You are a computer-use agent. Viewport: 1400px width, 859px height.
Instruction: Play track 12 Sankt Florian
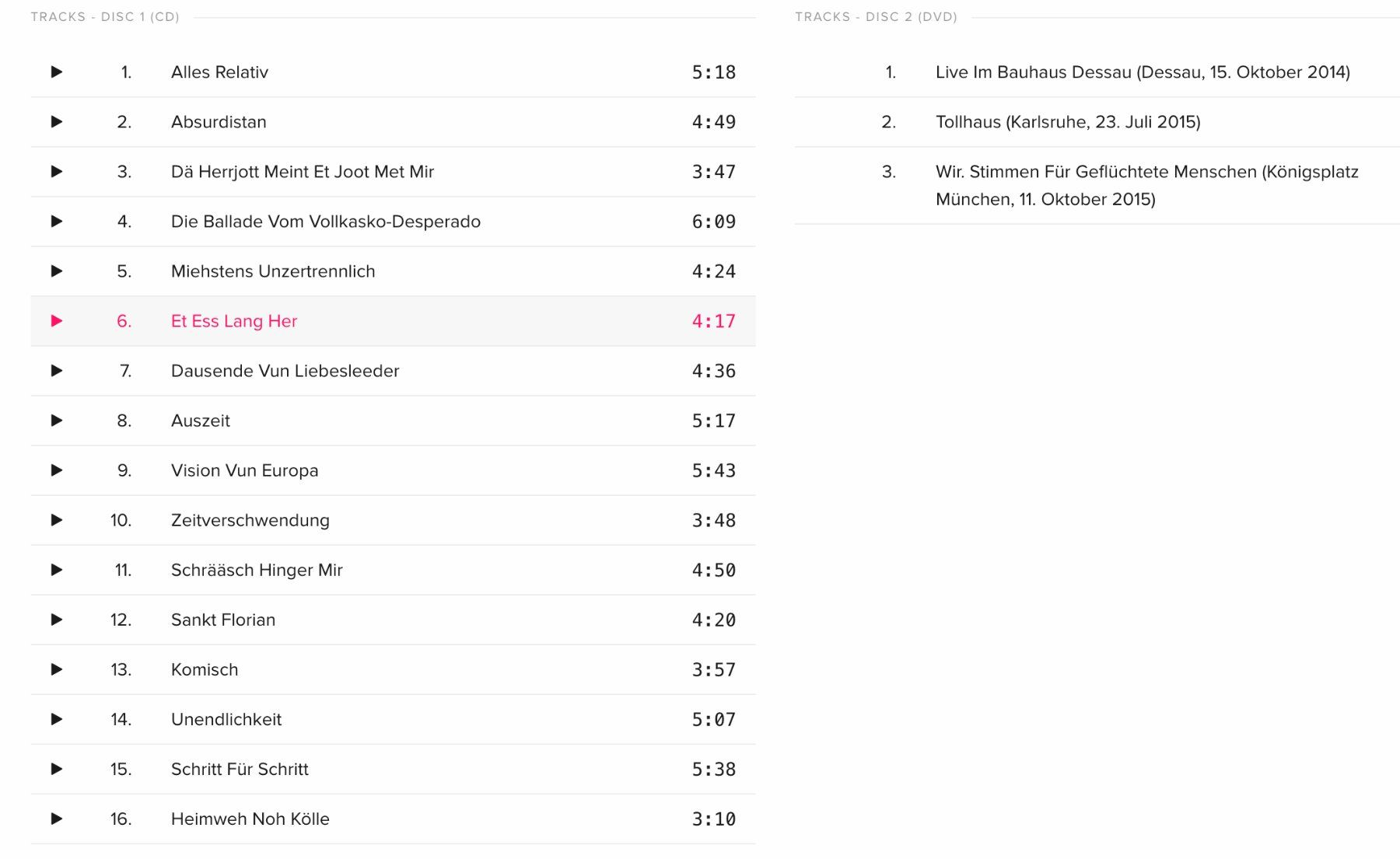(x=57, y=620)
